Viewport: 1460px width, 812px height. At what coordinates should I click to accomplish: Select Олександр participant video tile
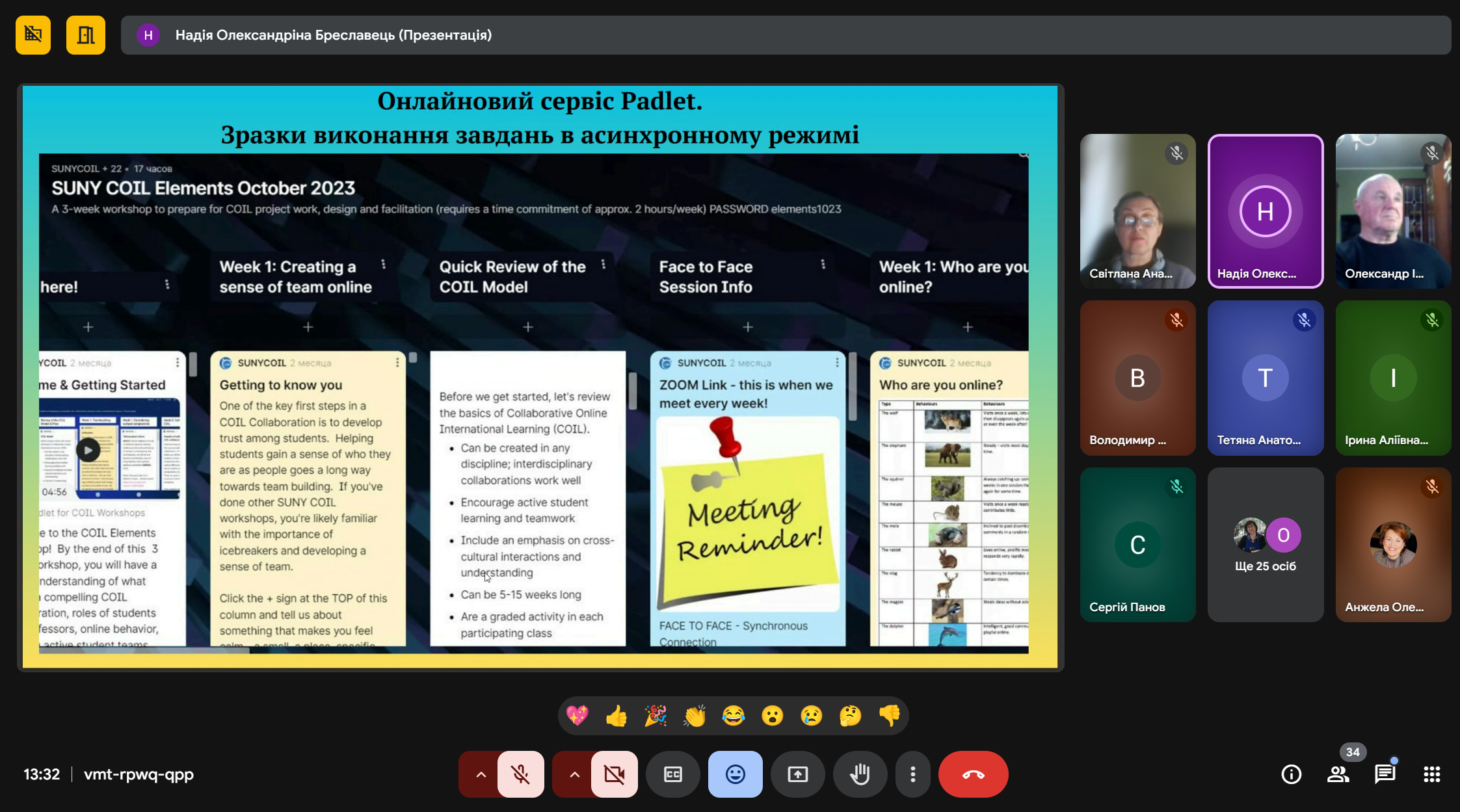[1393, 211]
